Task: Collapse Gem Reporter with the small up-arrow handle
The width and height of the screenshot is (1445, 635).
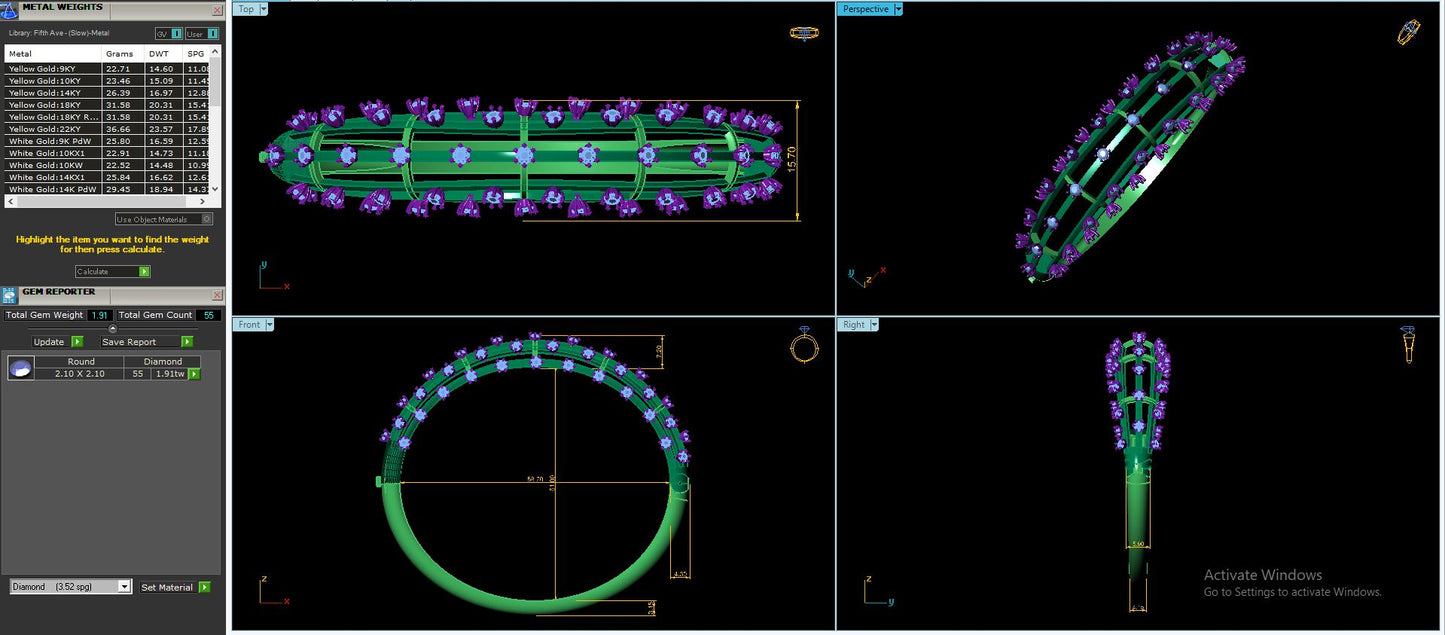Action: coord(112,328)
